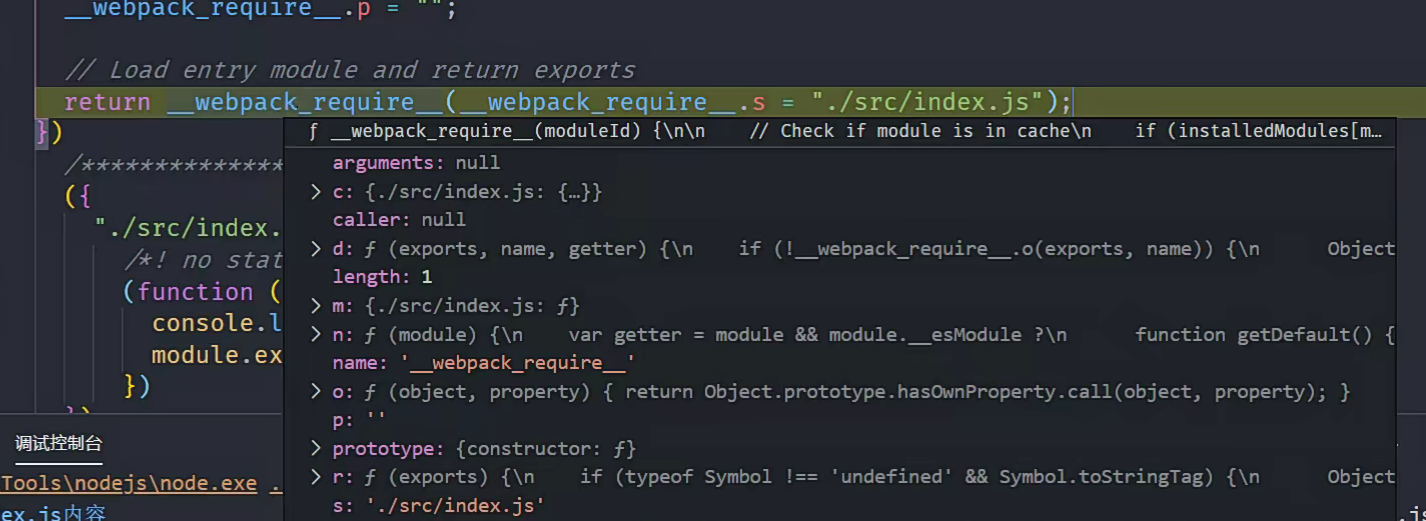The image size is (1426, 521).
Task: Expand the "c" property node
Action: (x=316, y=191)
